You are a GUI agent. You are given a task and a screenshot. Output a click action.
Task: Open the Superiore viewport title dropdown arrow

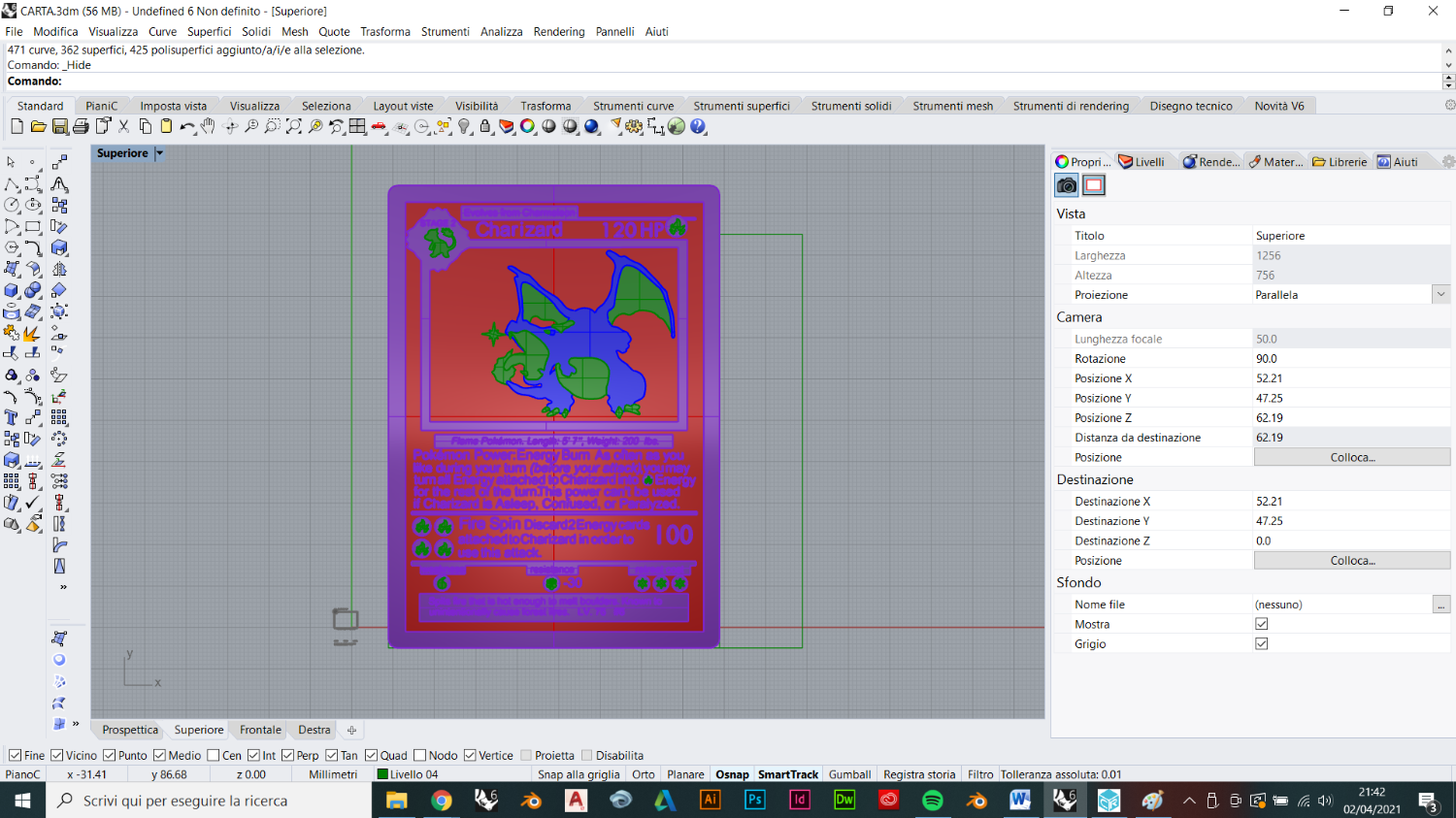tap(159, 153)
